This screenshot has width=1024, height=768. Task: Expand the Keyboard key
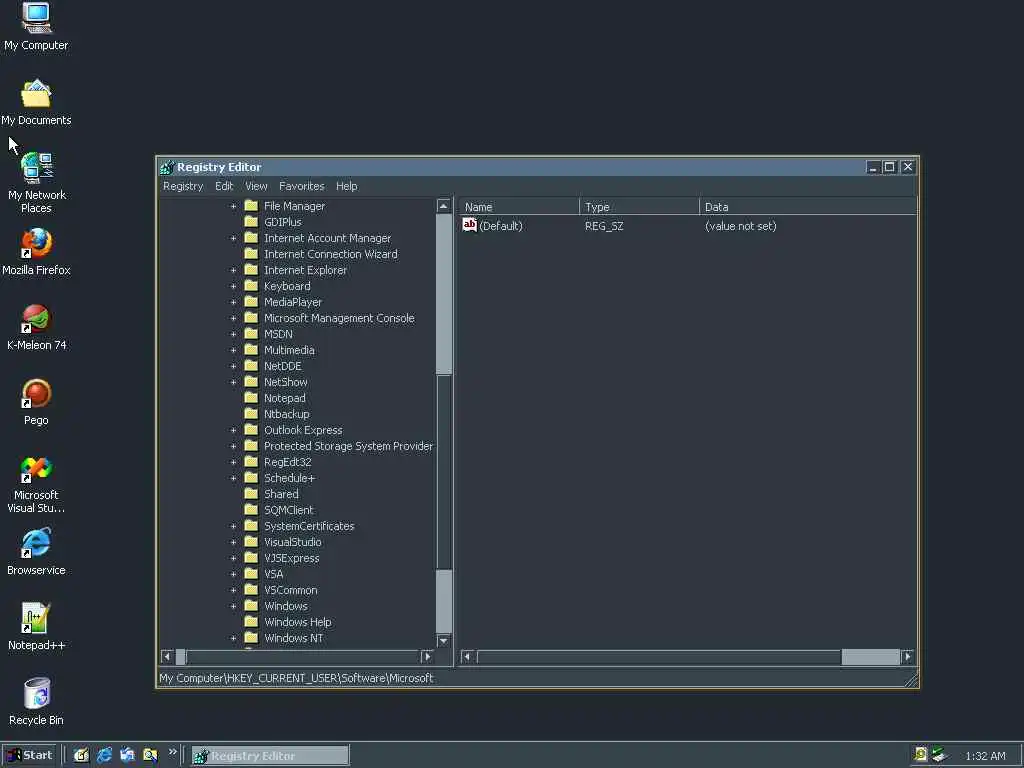coord(233,286)
